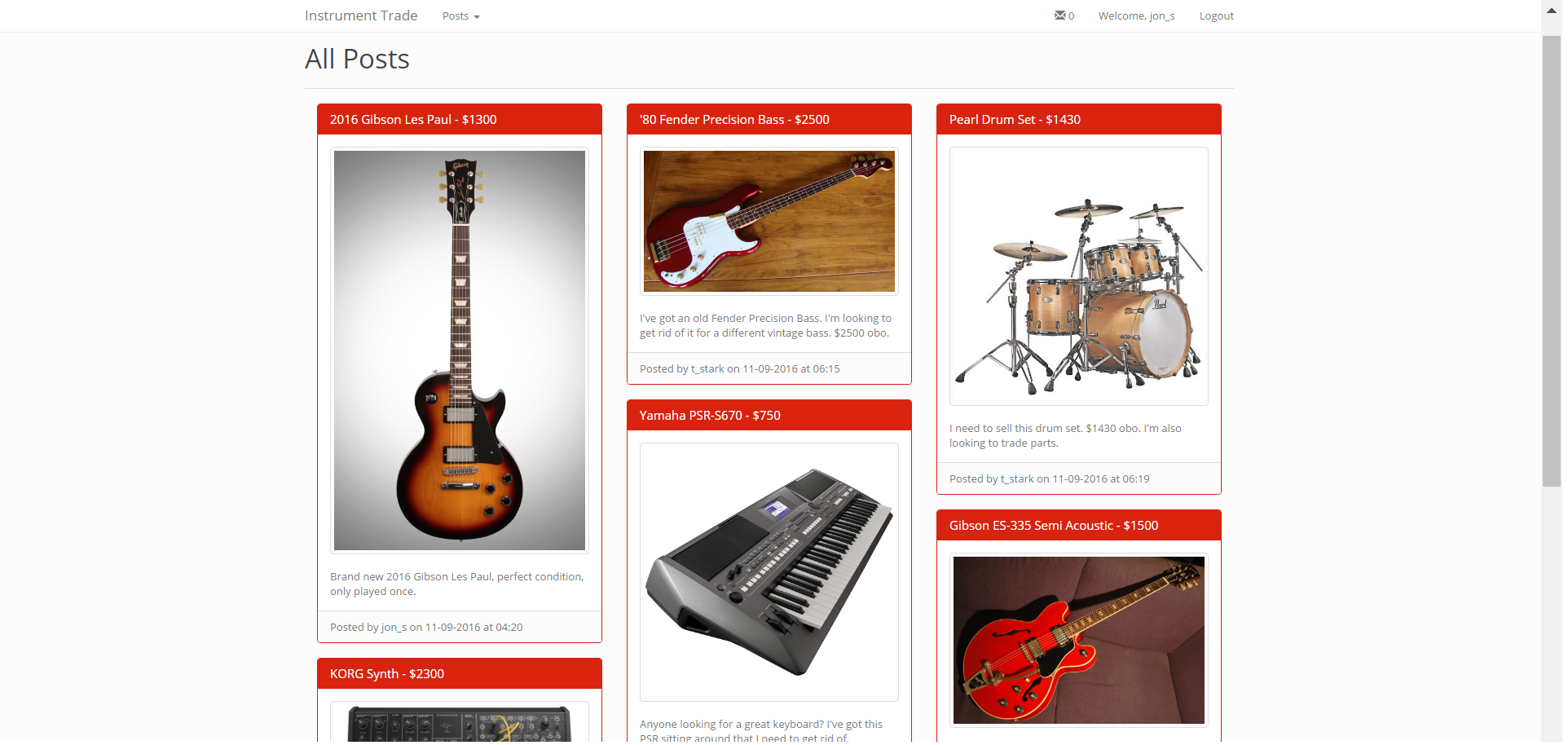This screenshot has width=1568, height=745.
Task: Select the 2016 Gibson Les Paul post header
Action: point(460,120)
